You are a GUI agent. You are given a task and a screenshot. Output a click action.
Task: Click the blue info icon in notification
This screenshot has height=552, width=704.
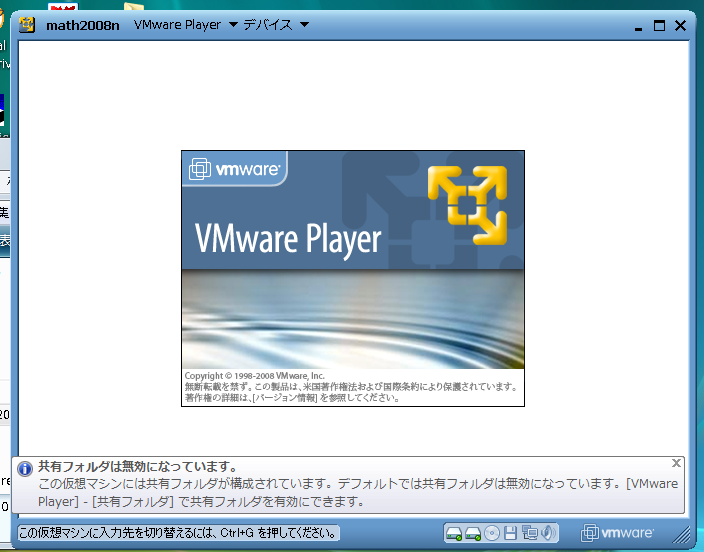[25, 469]
